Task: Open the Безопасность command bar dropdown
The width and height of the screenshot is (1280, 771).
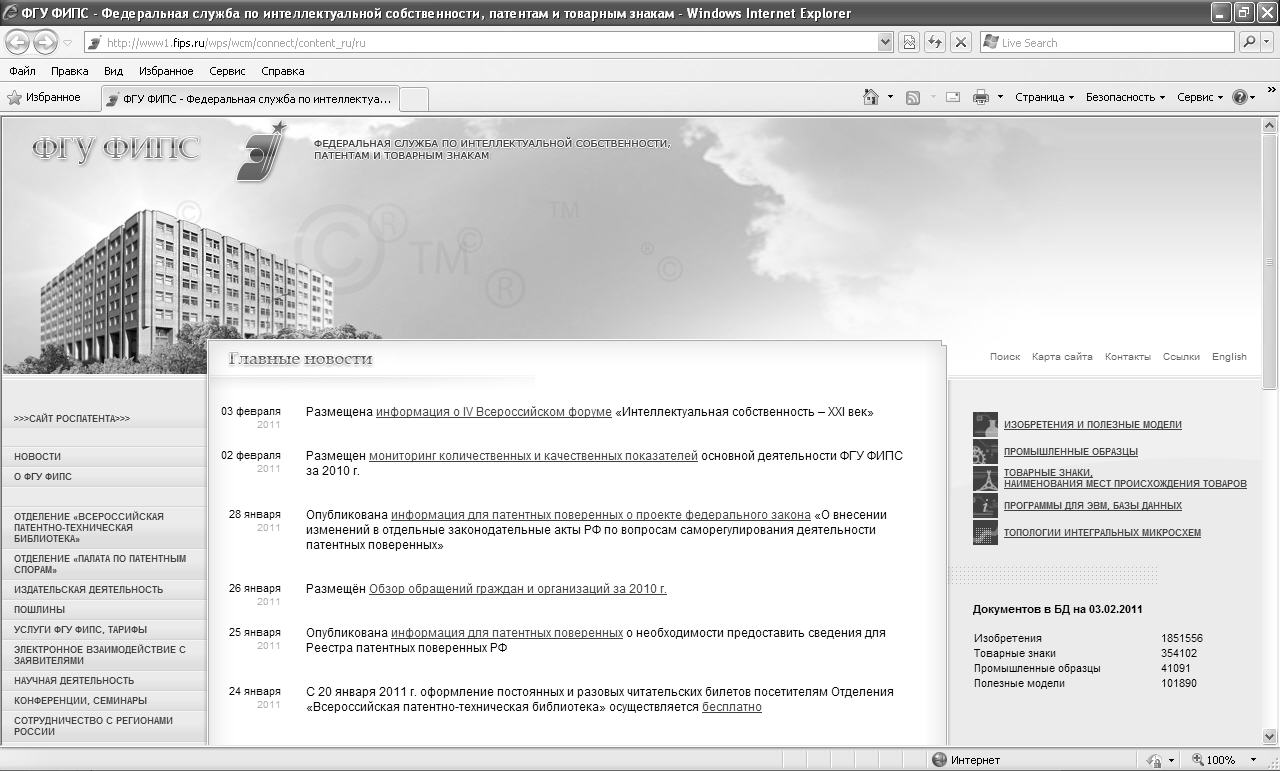Action: (1125, 97)
